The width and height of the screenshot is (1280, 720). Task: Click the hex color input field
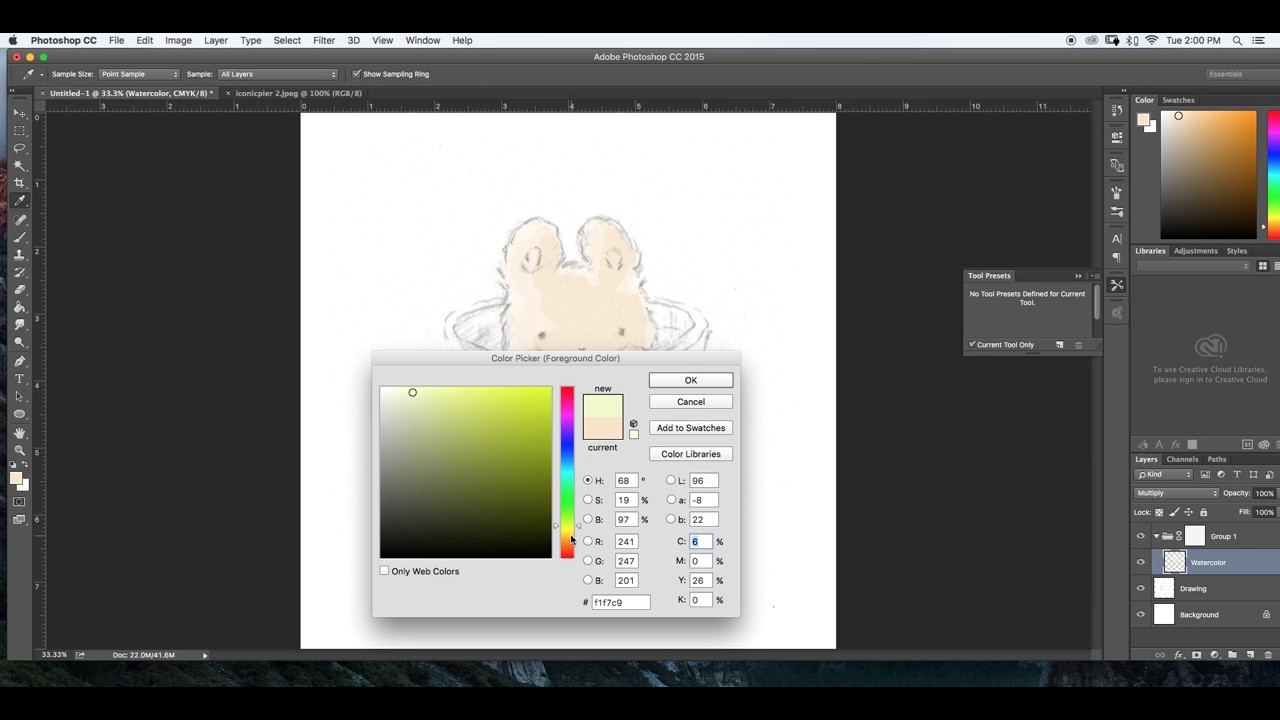point(620,602)
